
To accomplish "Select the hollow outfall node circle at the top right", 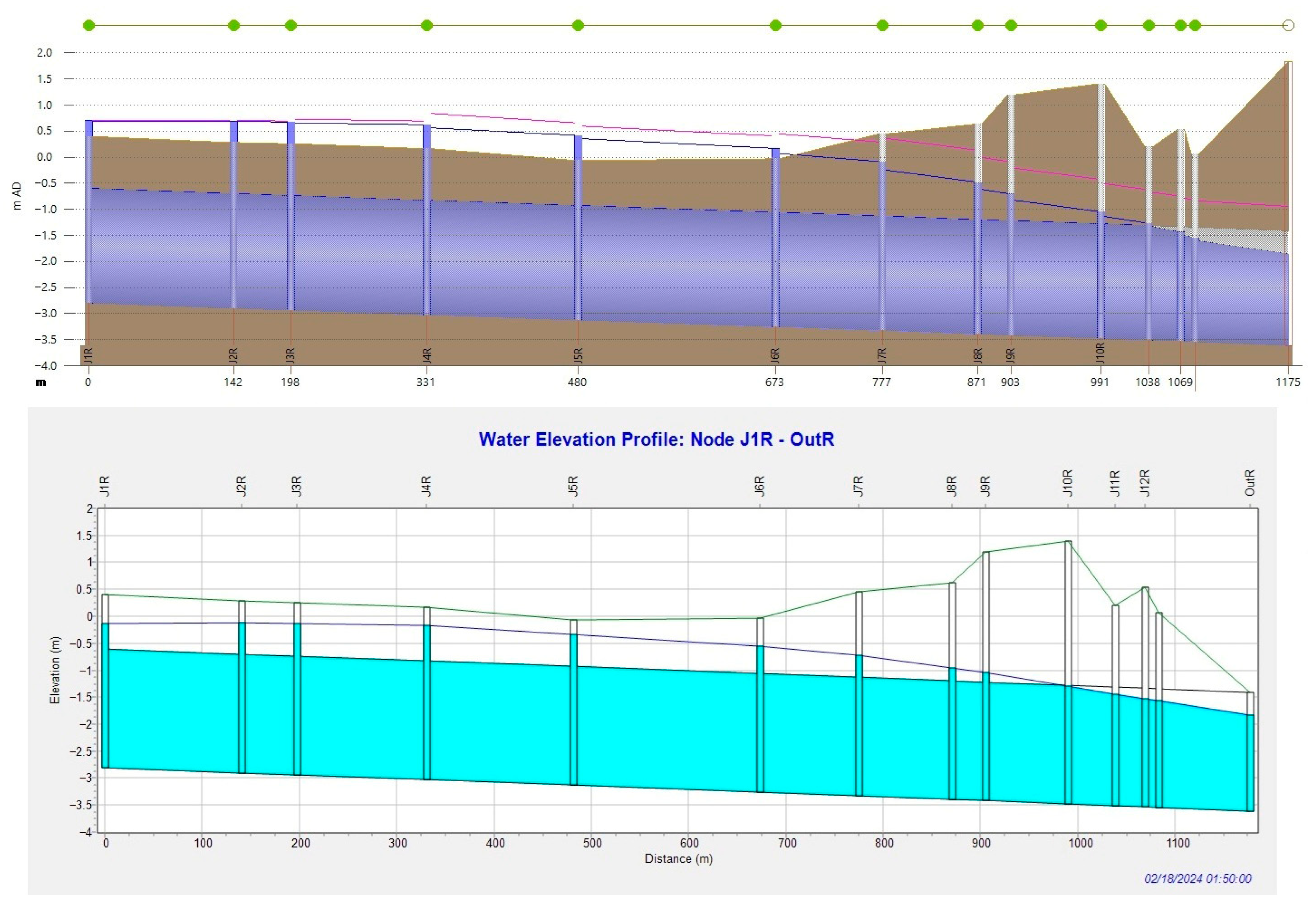I will click(x=1288, y=25).
